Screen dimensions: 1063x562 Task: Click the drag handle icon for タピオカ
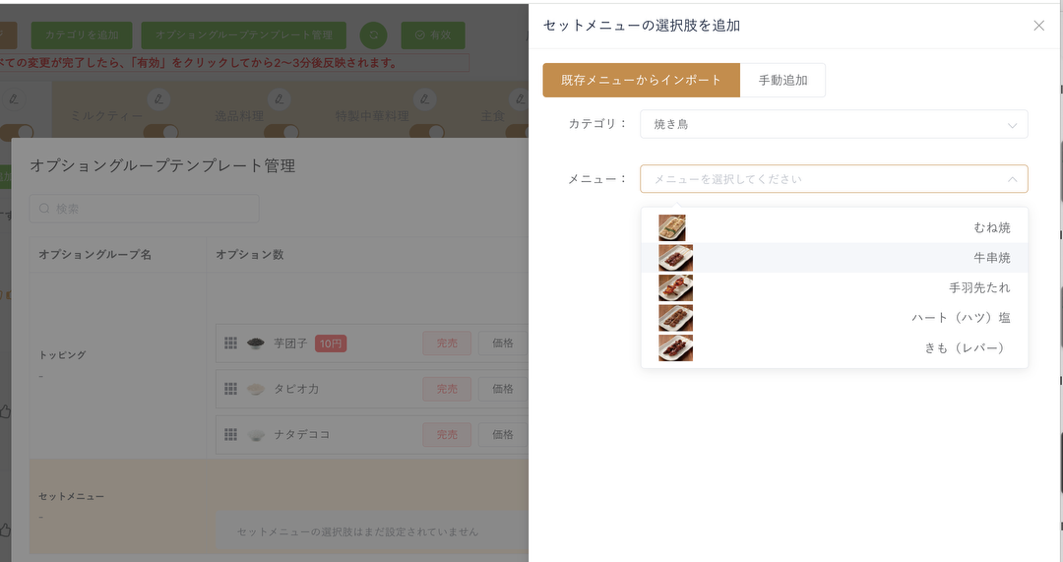tap(230, 388)
